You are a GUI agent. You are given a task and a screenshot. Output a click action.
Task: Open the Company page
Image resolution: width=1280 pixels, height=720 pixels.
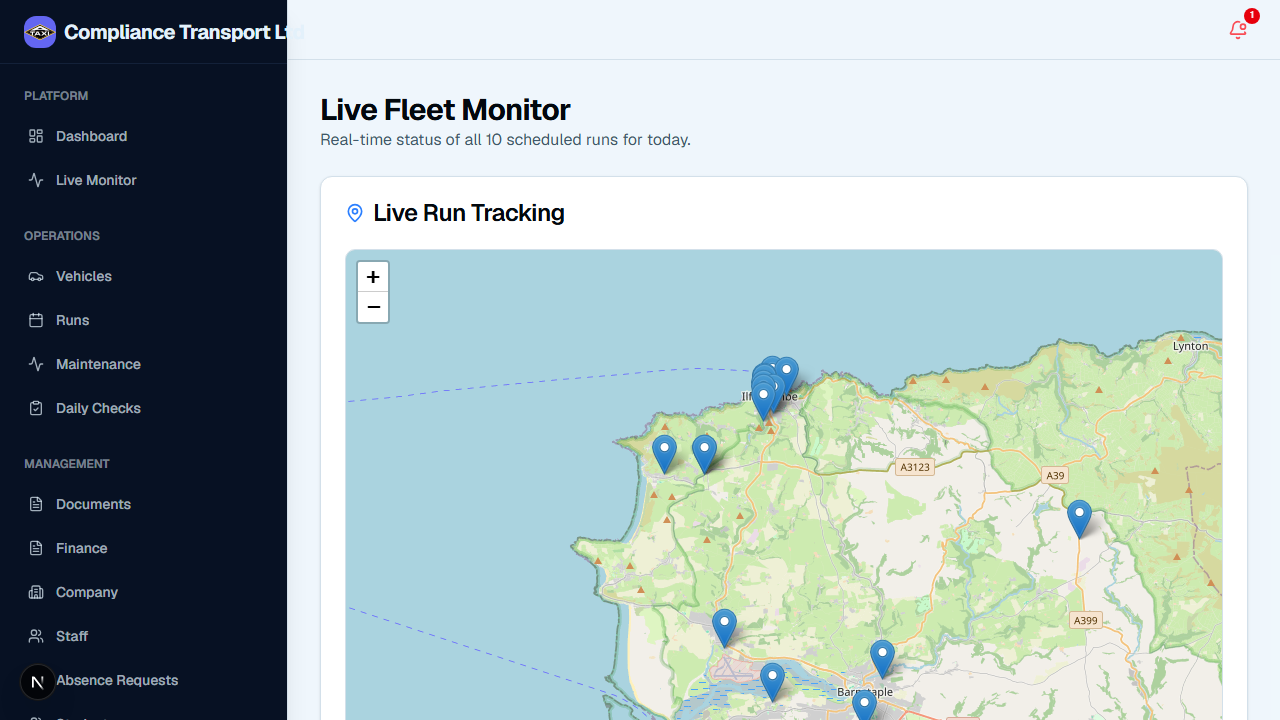(x=143, y=592)
